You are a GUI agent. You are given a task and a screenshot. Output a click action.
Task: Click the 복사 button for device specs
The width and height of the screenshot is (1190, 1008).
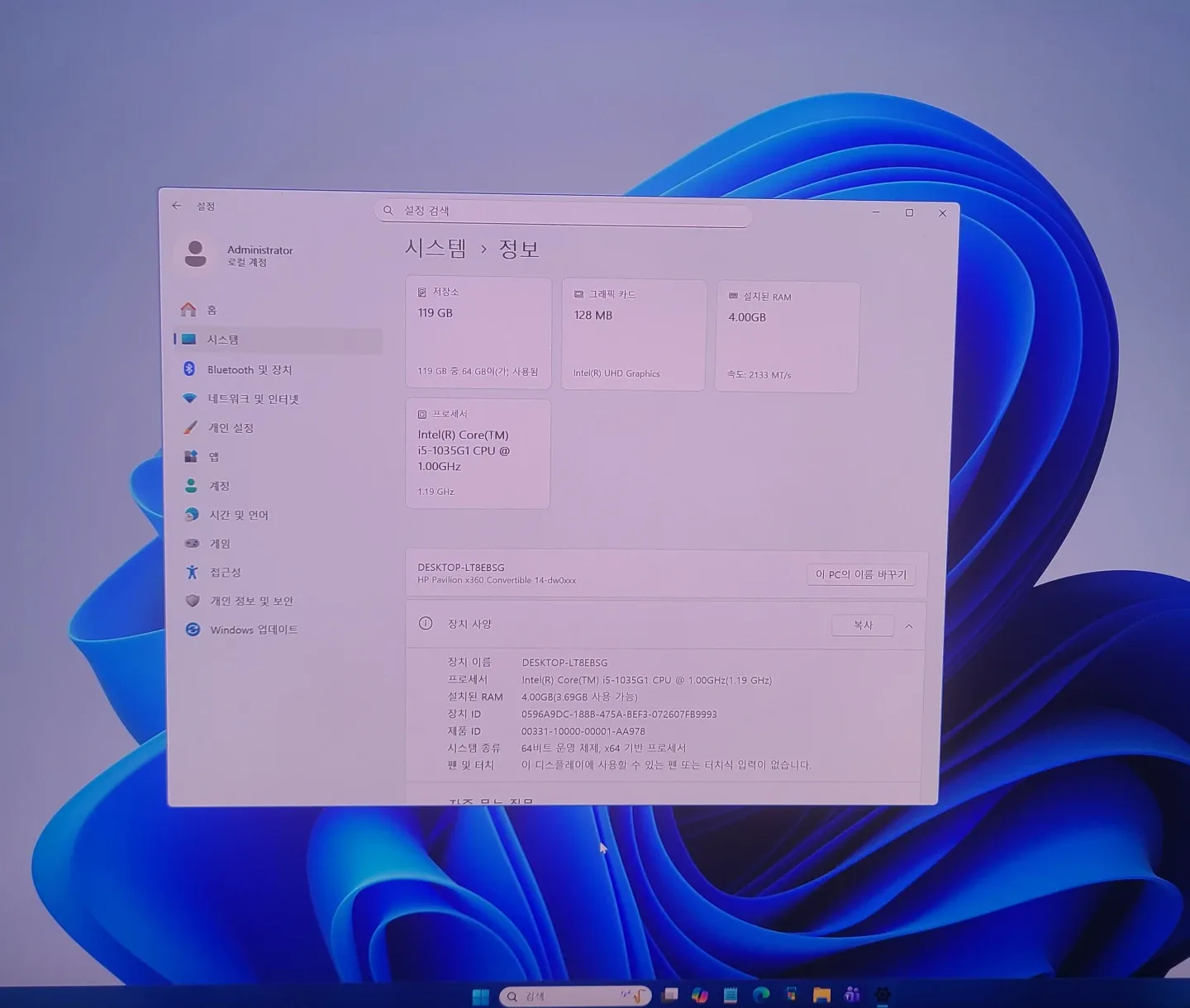[863, 625]
